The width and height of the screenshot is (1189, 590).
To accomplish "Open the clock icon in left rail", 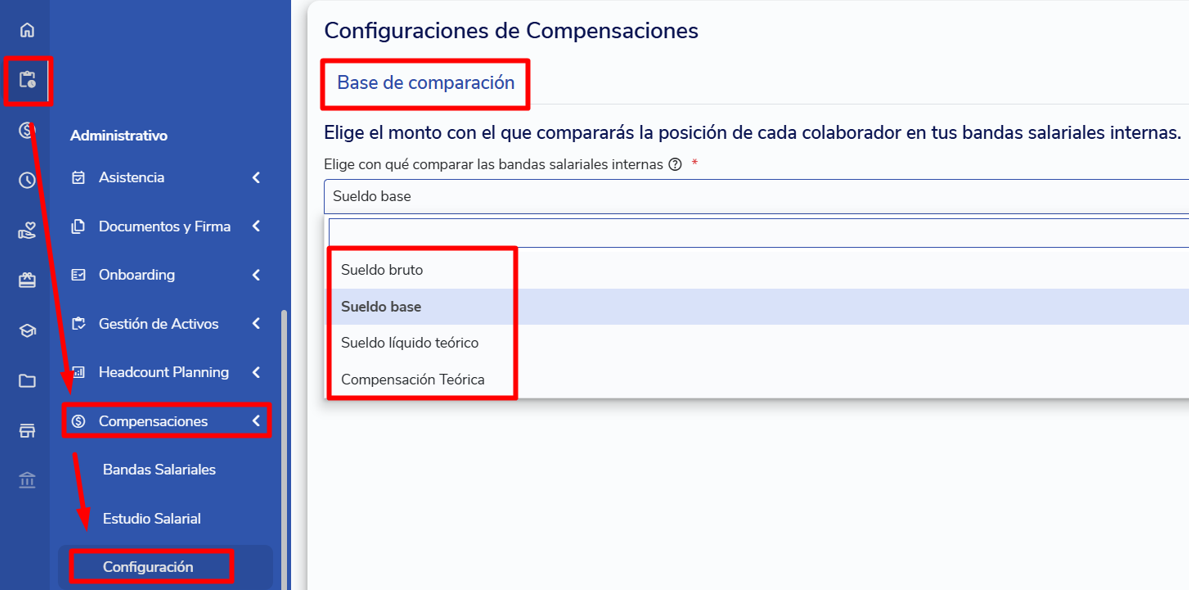I will click(x=27, y=180).
